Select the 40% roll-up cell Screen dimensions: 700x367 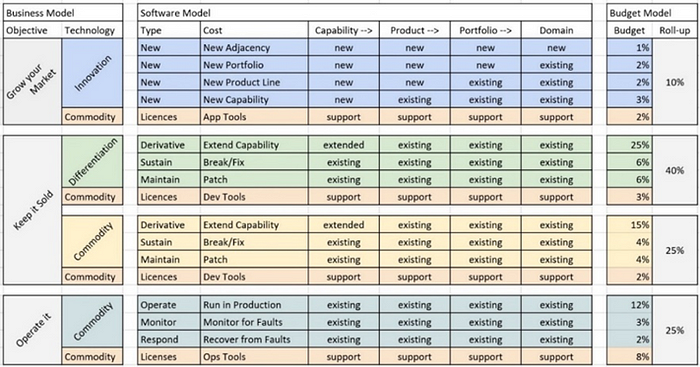point(675,171)
